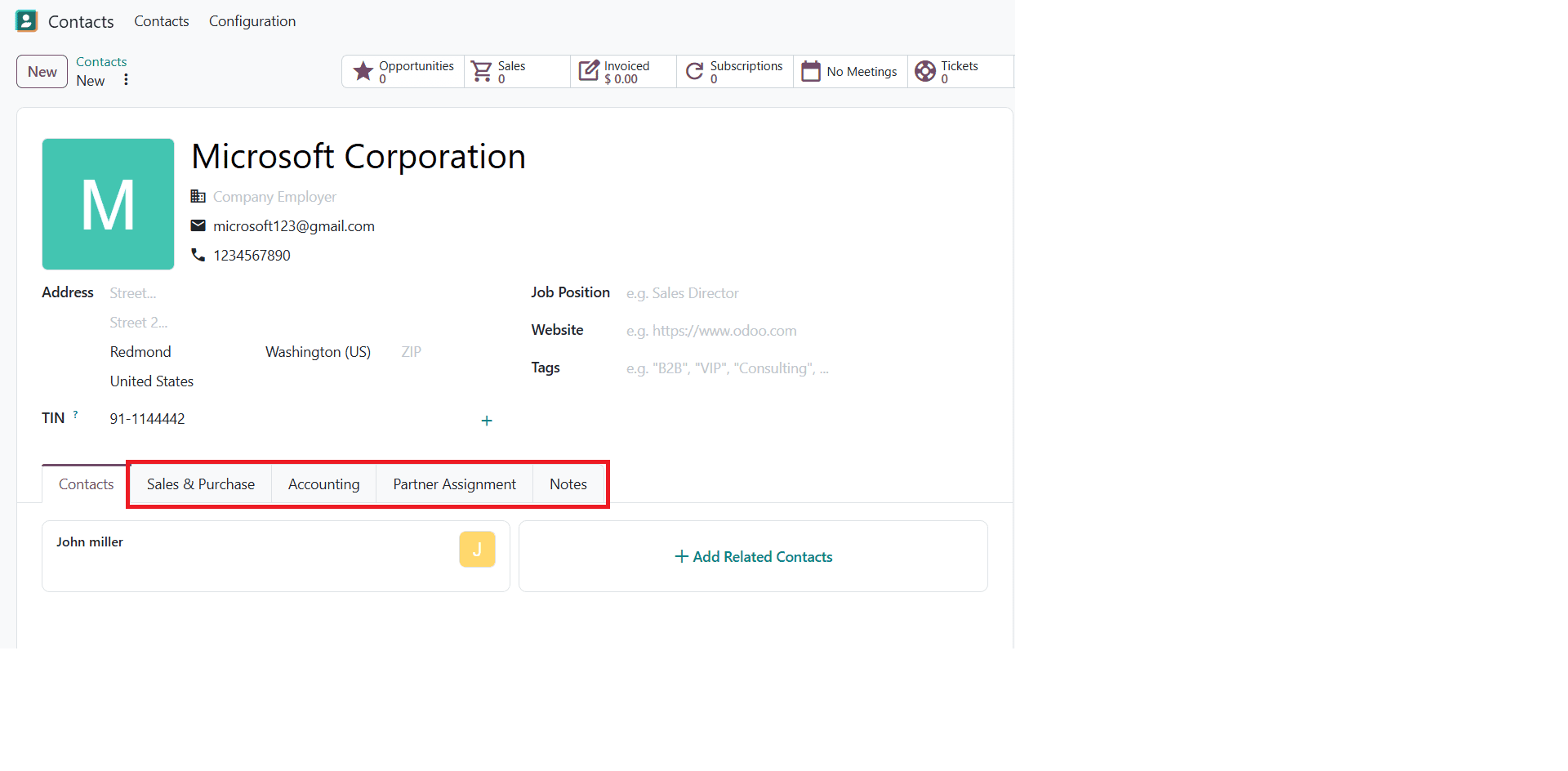The image size is (1568, 771).
Task: Switch to the Accounting tab
Action: click(324, 484)
